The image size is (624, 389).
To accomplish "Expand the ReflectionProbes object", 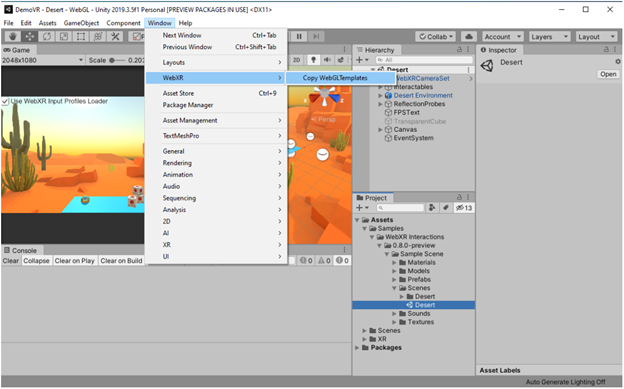I will pyautogui.click(x=380, y=104).
